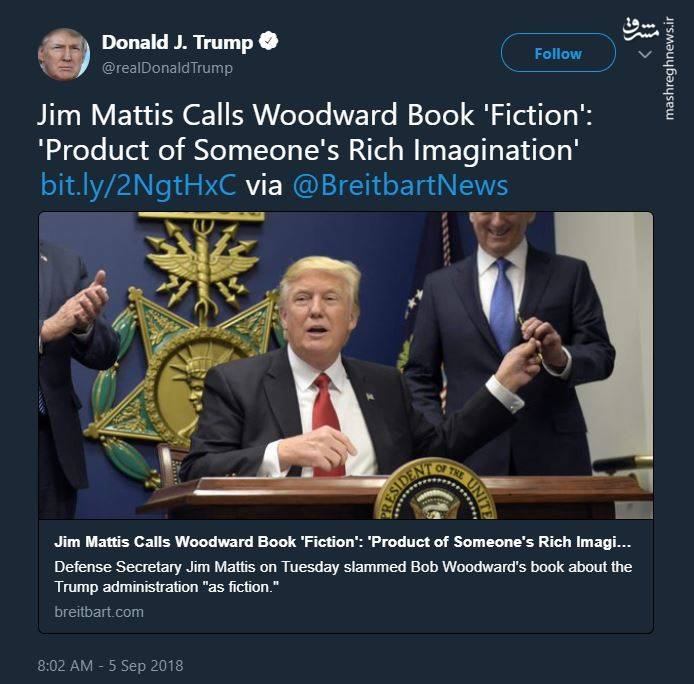Click the tweet text 'Product of Someone's Rich Imagination'
Image resolution: width=694 pixels, height=684 pixels.
[308, 150]
